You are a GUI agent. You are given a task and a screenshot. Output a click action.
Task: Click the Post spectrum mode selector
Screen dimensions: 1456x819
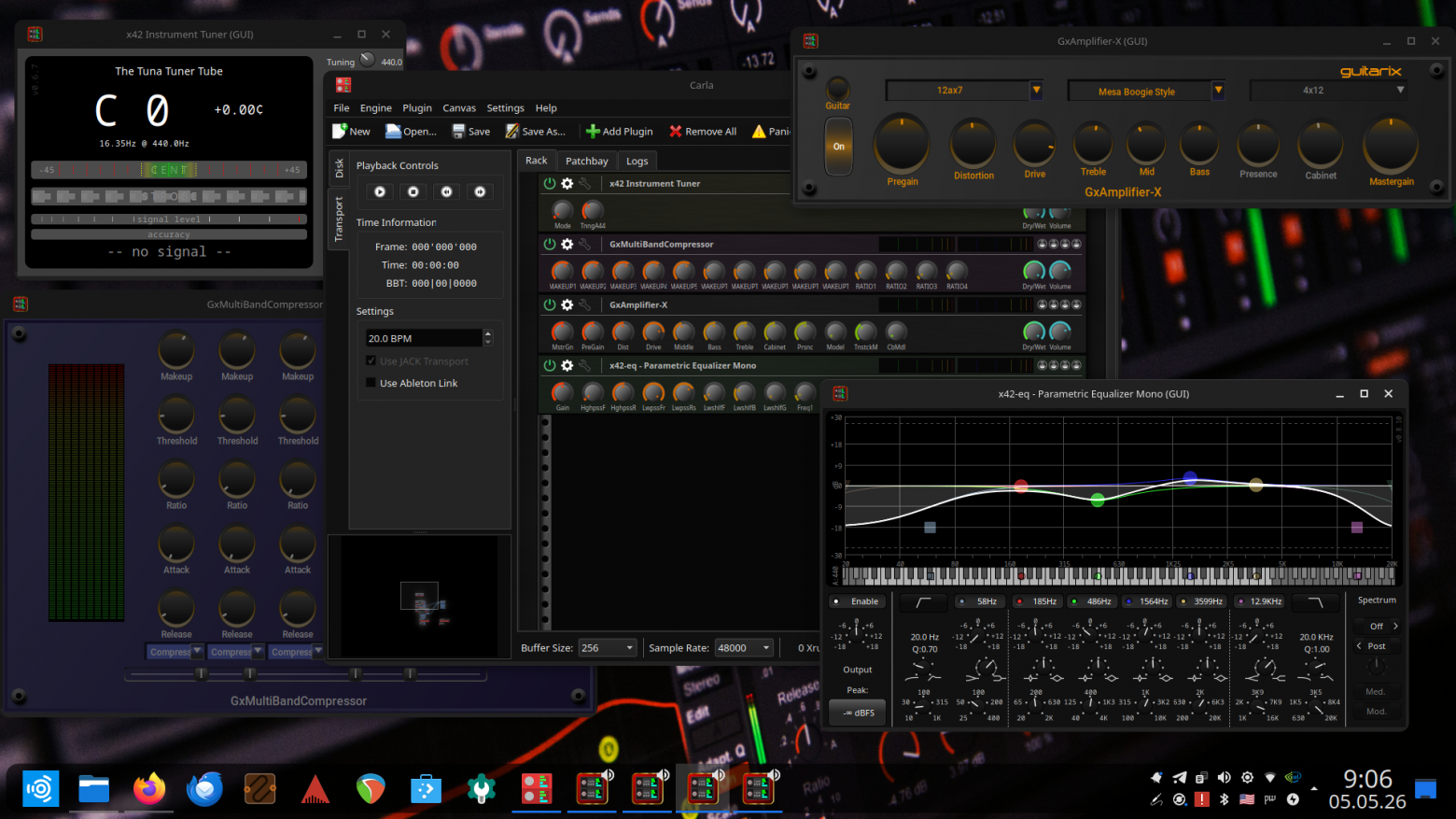pos(1377,646)
